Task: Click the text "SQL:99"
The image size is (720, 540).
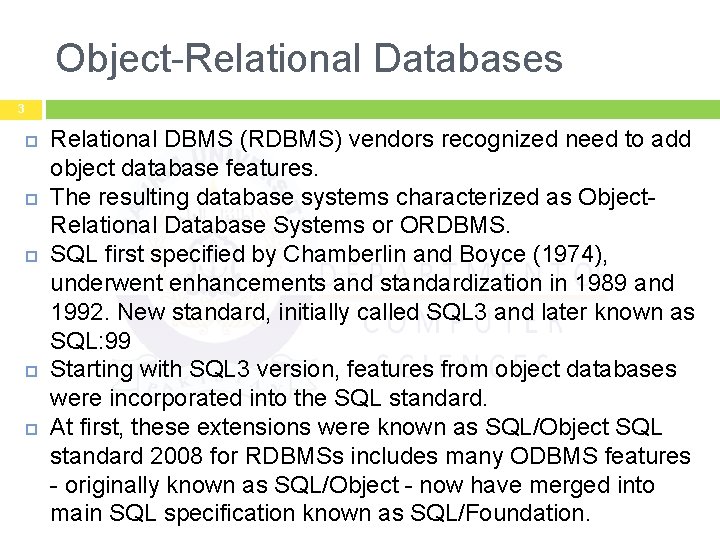Action: click(x=90, y=341)
